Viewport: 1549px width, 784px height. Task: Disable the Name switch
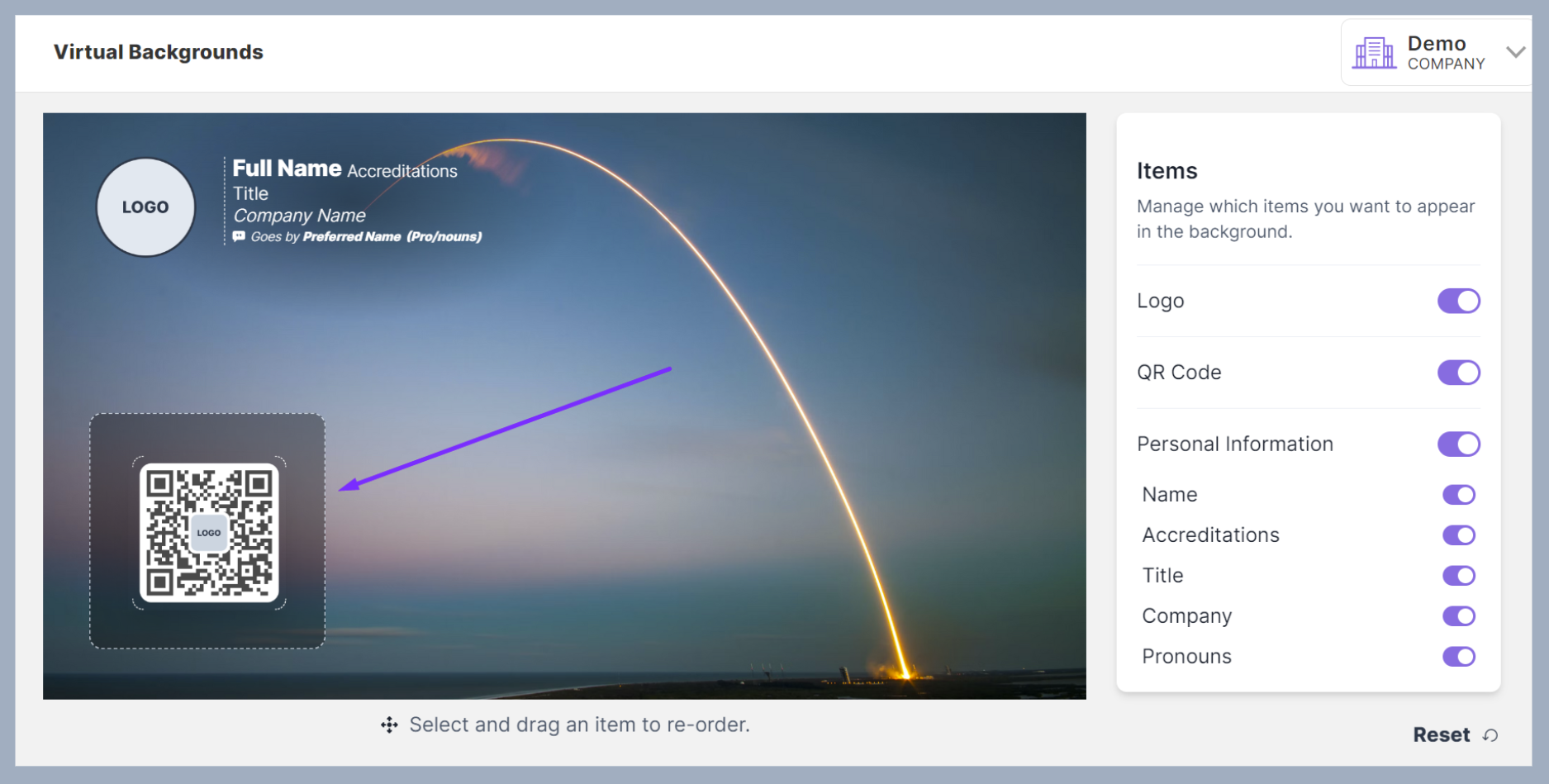1459,495
